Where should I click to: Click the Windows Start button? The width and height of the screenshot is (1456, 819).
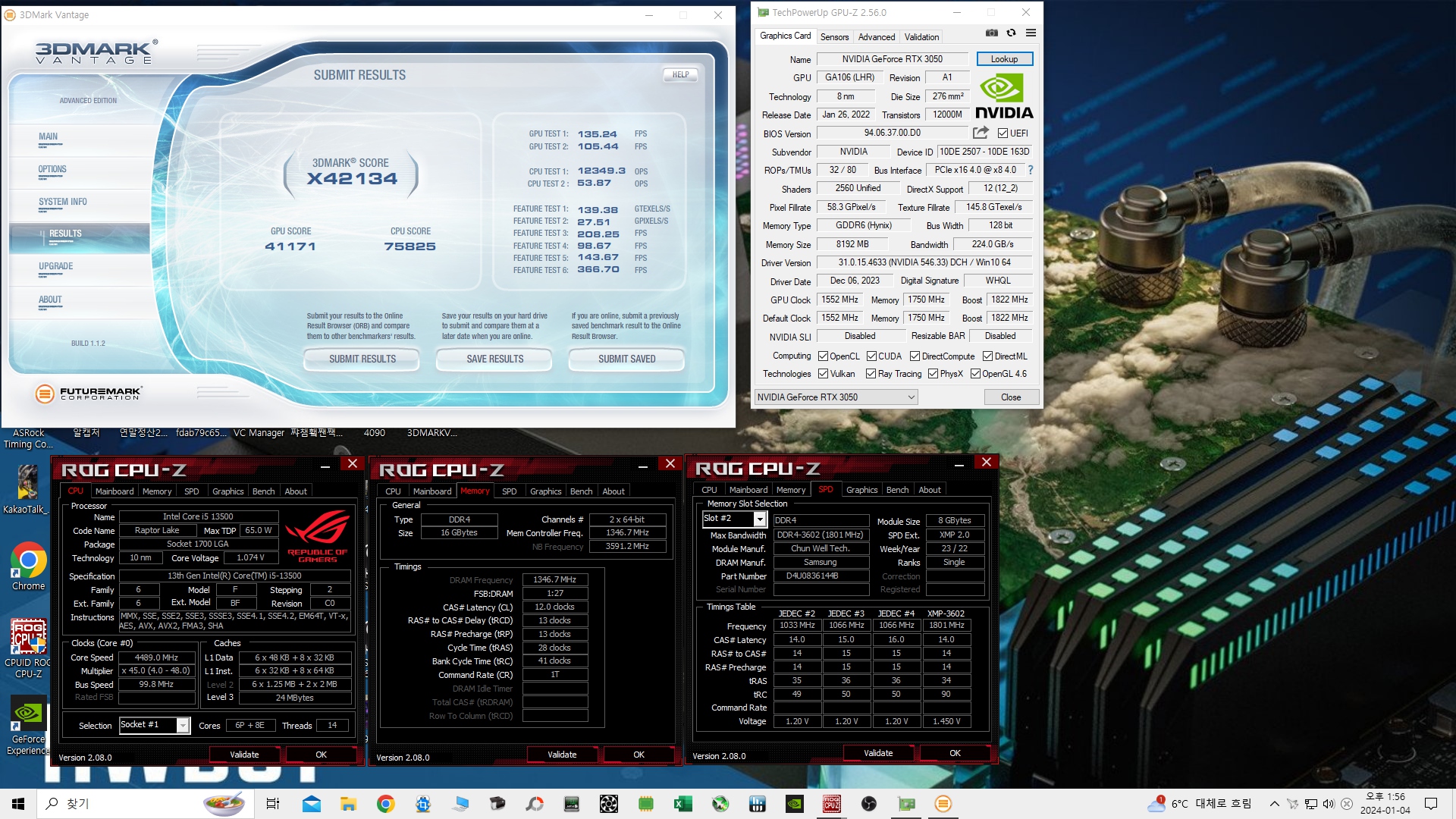[18, 804]
